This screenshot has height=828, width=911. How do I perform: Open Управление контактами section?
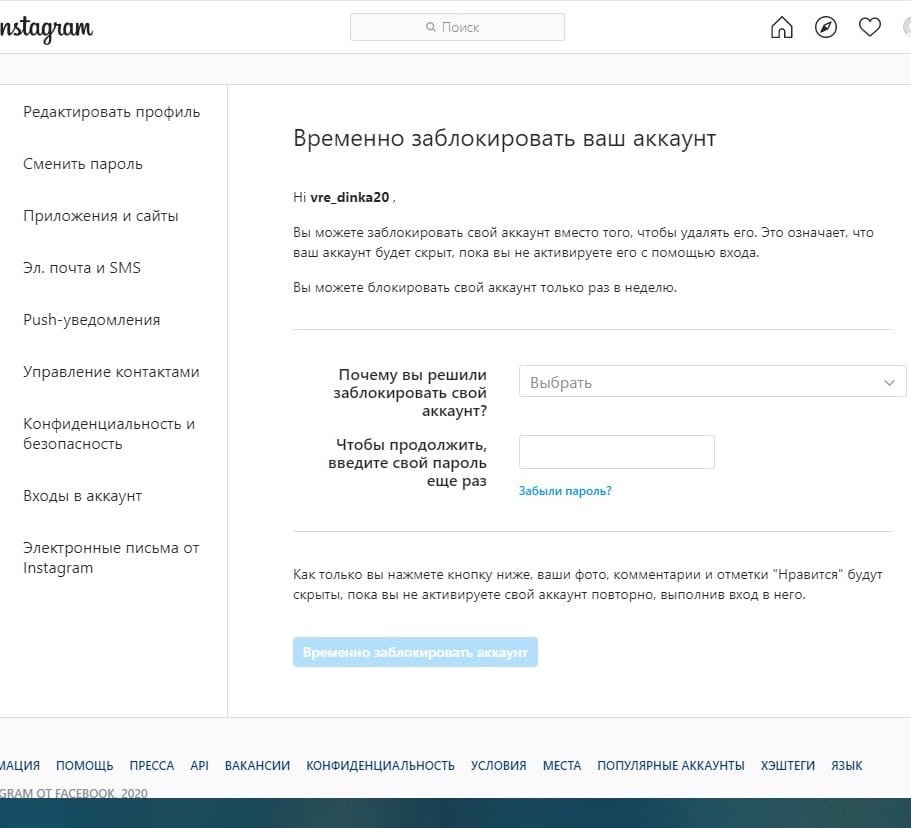(111, 371)
